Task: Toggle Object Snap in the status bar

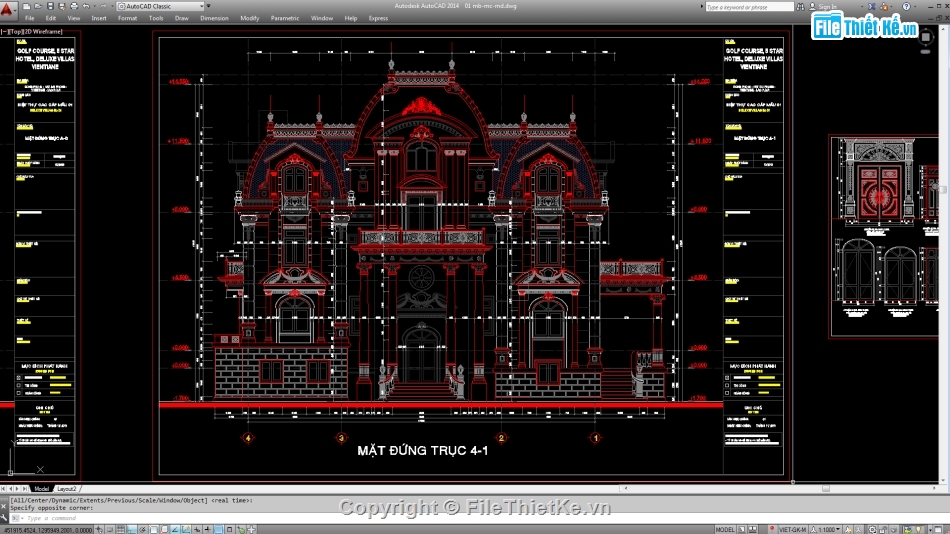Action: point(153,530)
